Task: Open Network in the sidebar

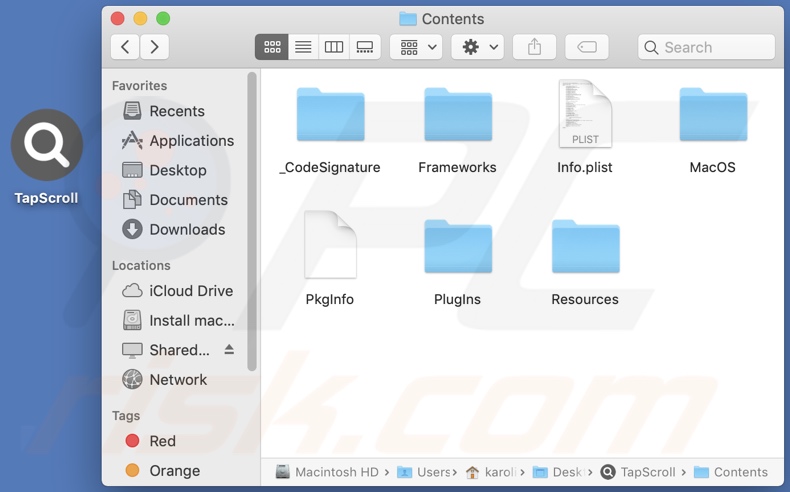Action: point(164,380)
